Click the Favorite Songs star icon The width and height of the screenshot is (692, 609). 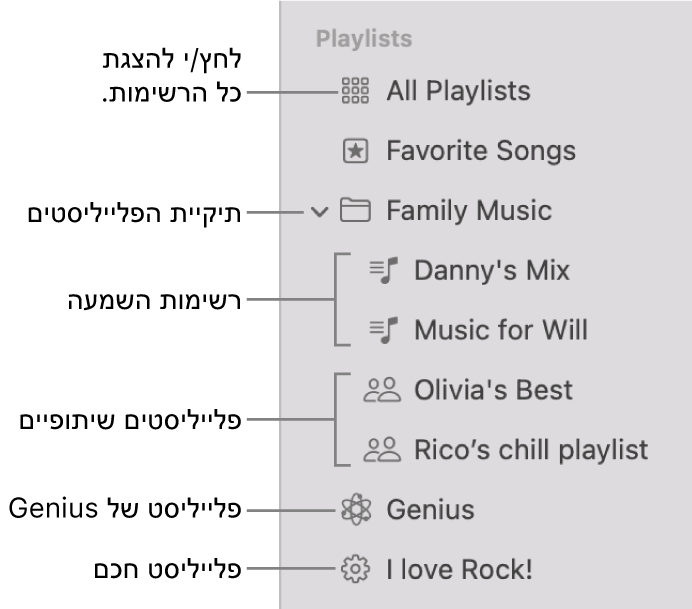tap(355, 152)
